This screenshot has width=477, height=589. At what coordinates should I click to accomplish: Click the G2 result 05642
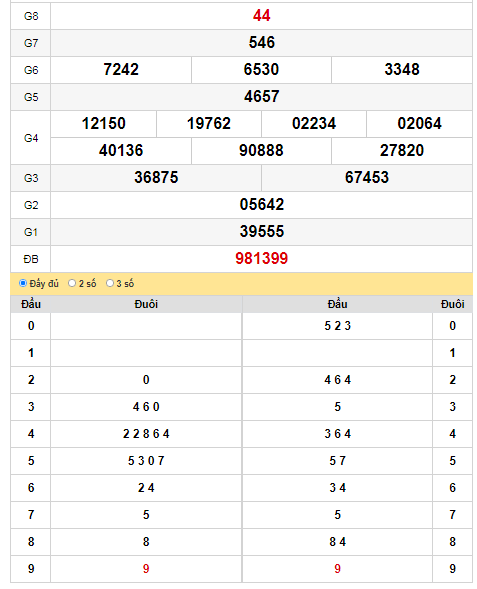261,205
